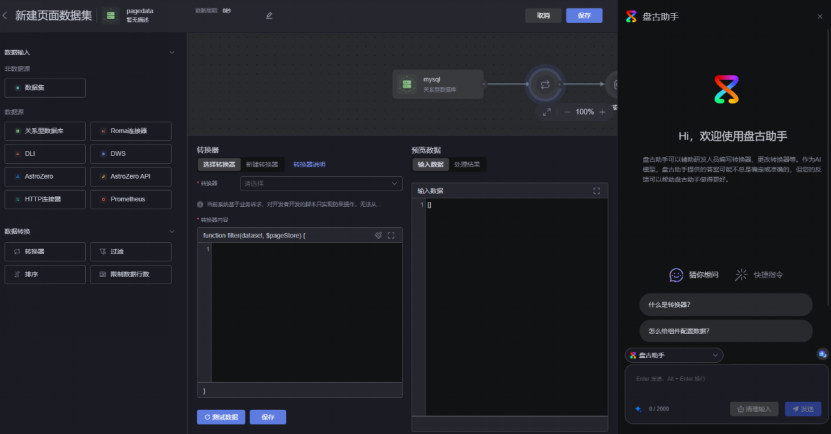Add a 排序 sort node
Screen dimensions: 831x434
[x=45, y=274]
